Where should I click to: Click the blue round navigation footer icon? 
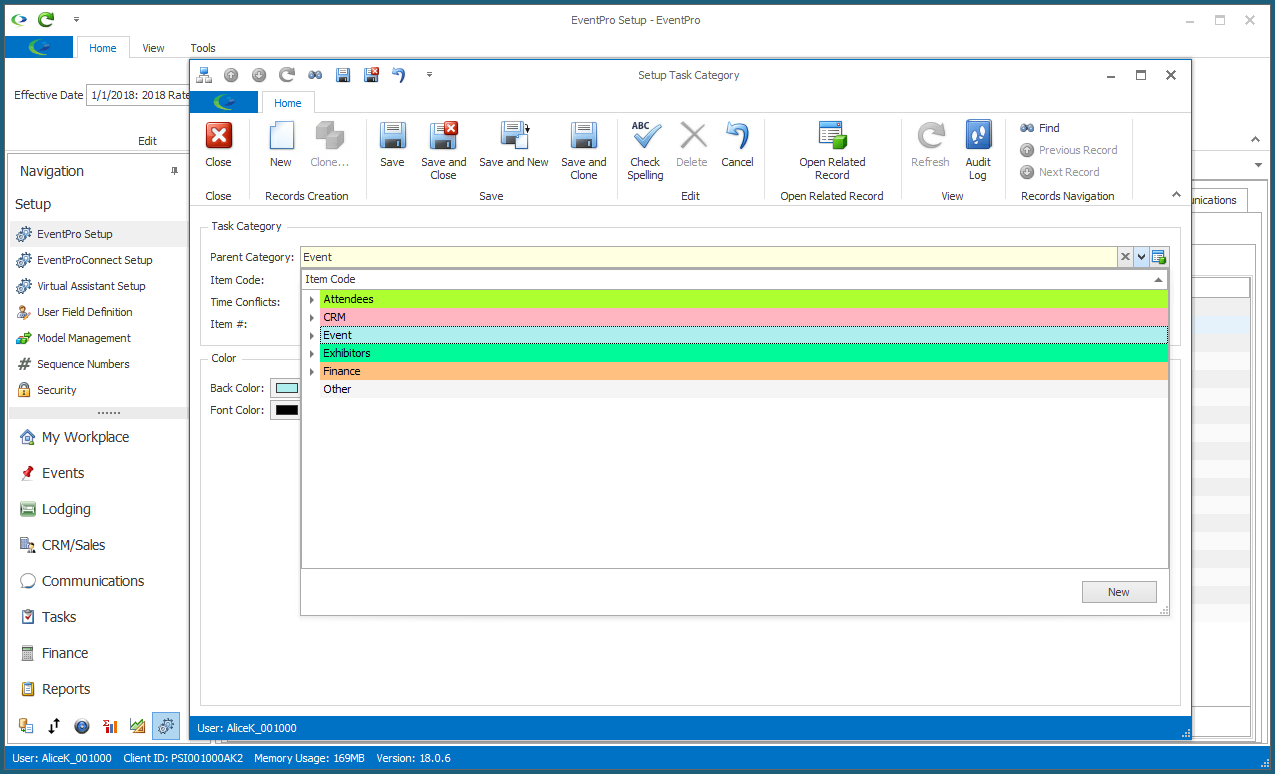tap(82, 726)
